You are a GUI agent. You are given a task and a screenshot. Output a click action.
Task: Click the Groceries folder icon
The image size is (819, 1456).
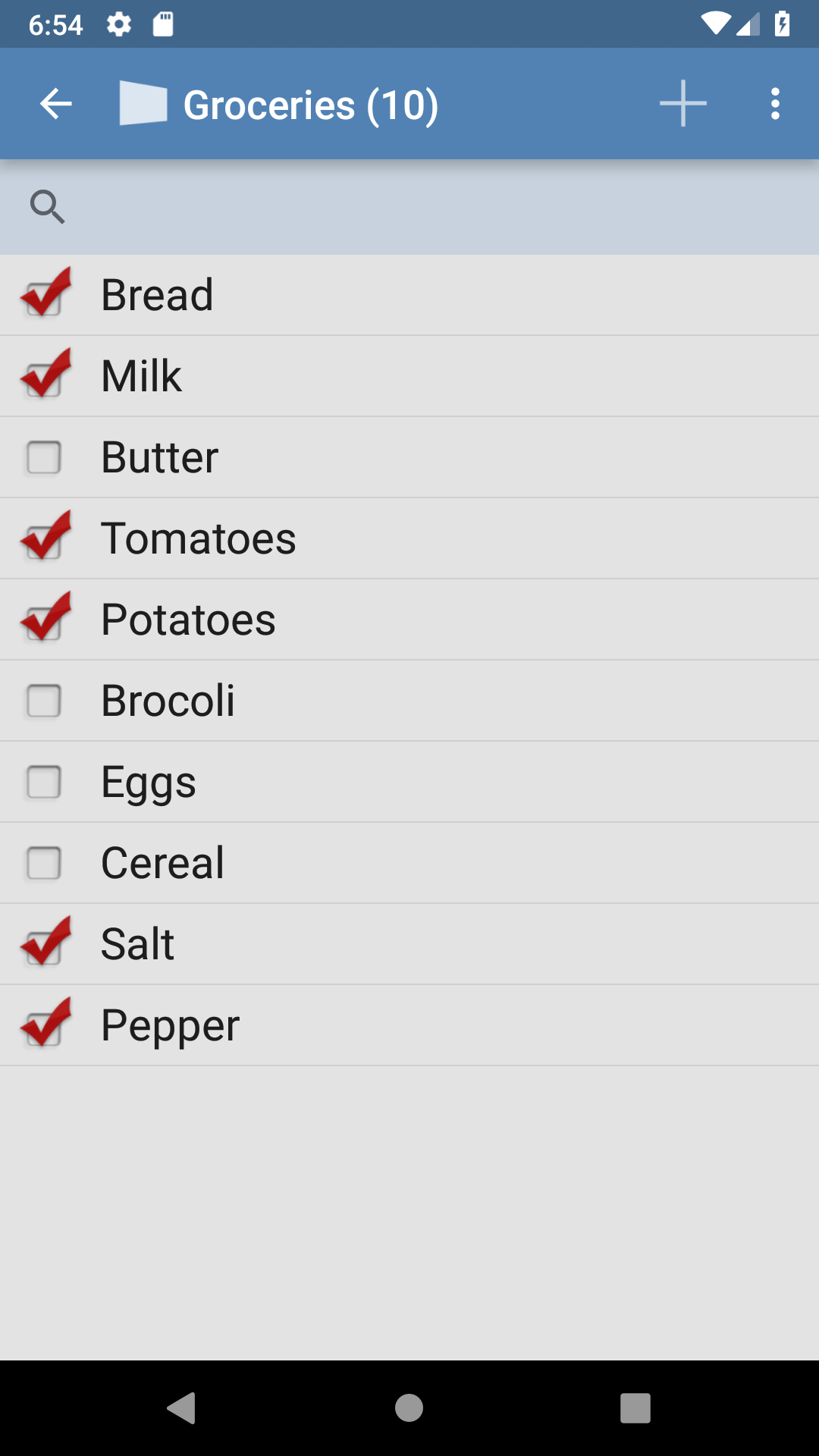tap(143, 104)
